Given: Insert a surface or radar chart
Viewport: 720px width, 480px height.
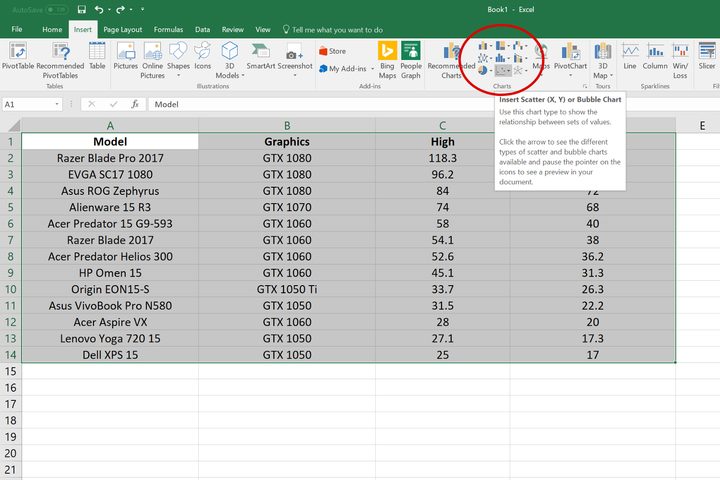Looking at the screenshot, I should 520,71.
